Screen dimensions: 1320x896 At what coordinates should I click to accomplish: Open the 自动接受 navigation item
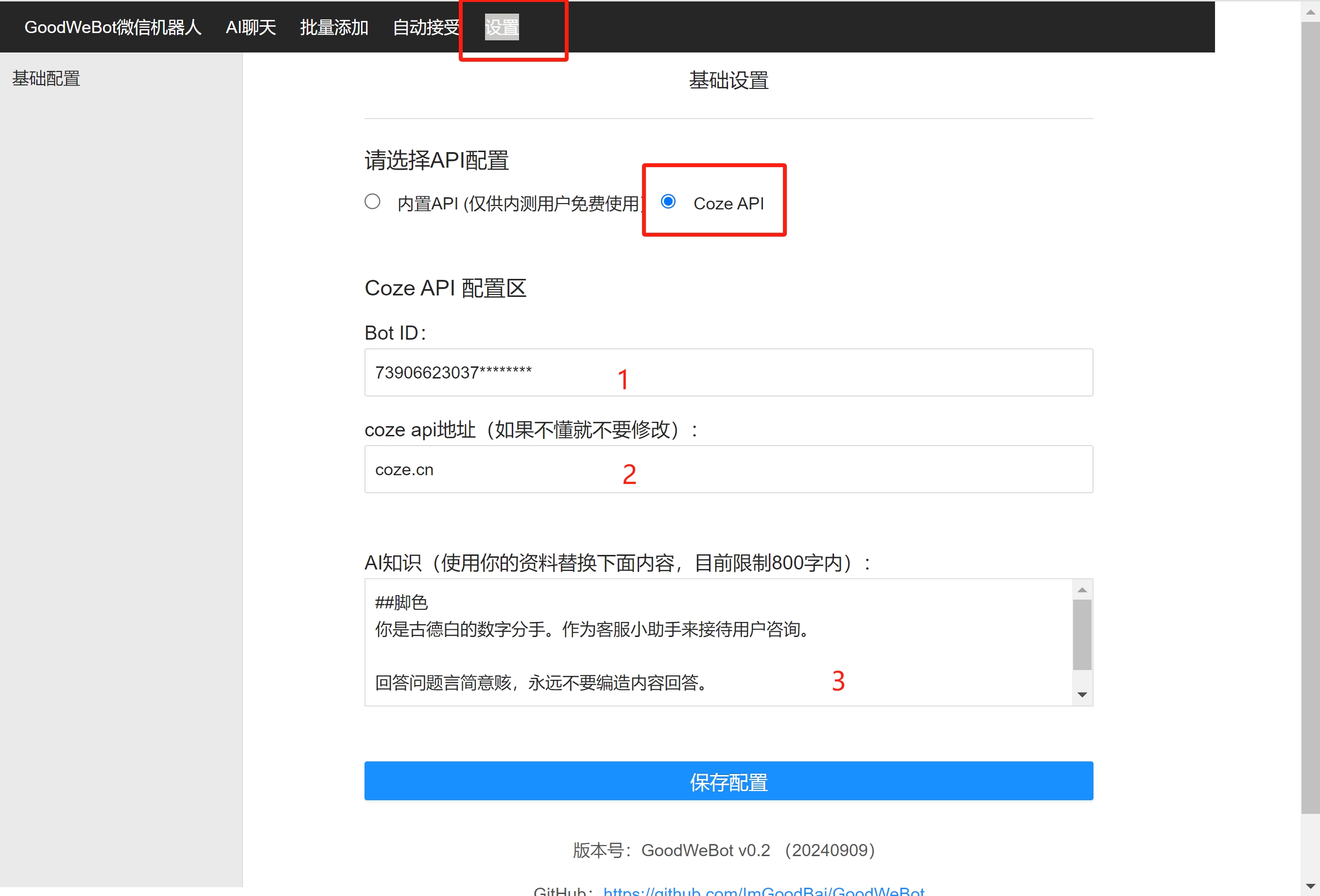pos(426,27)
